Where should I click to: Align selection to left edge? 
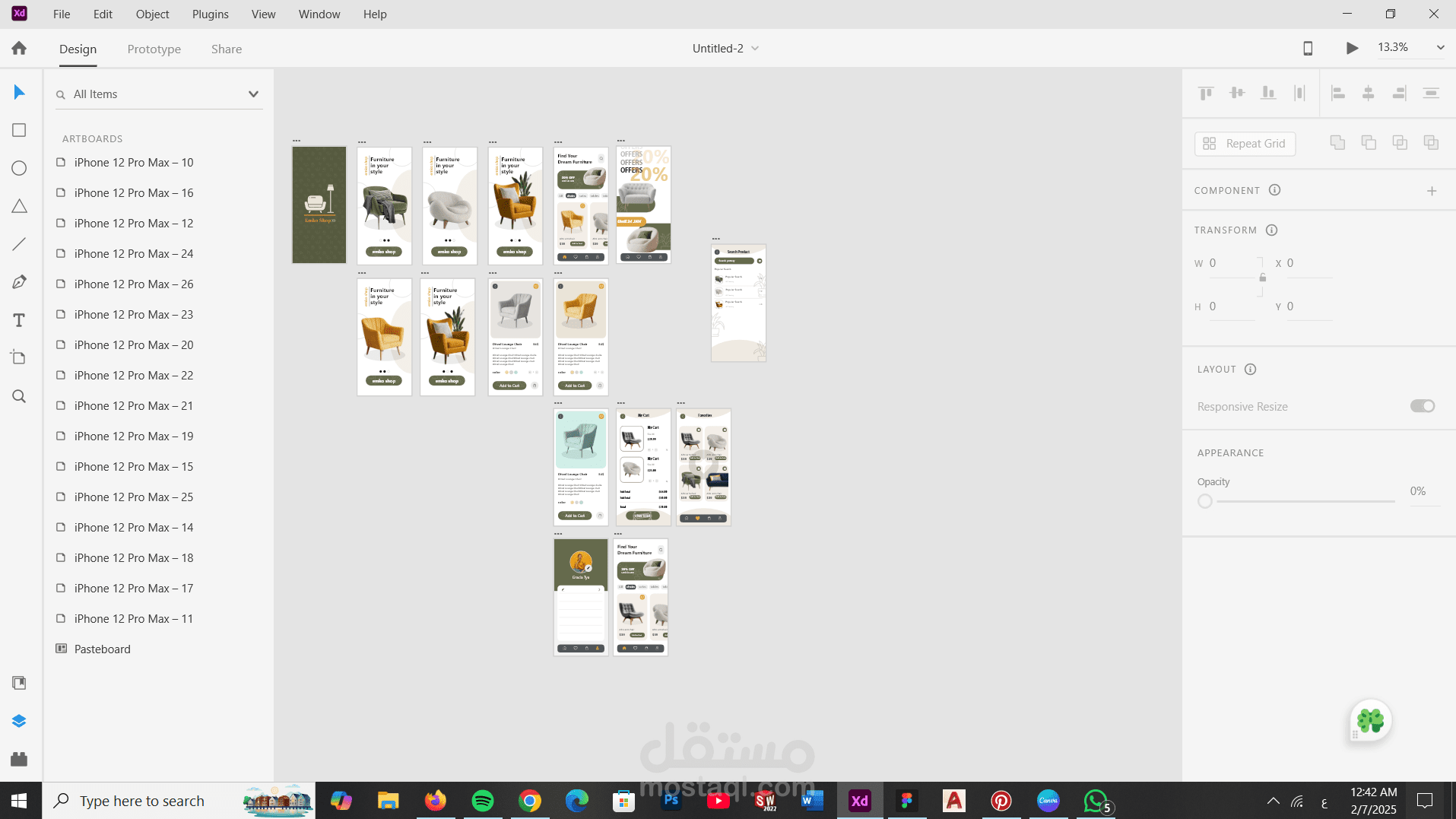1338,93
